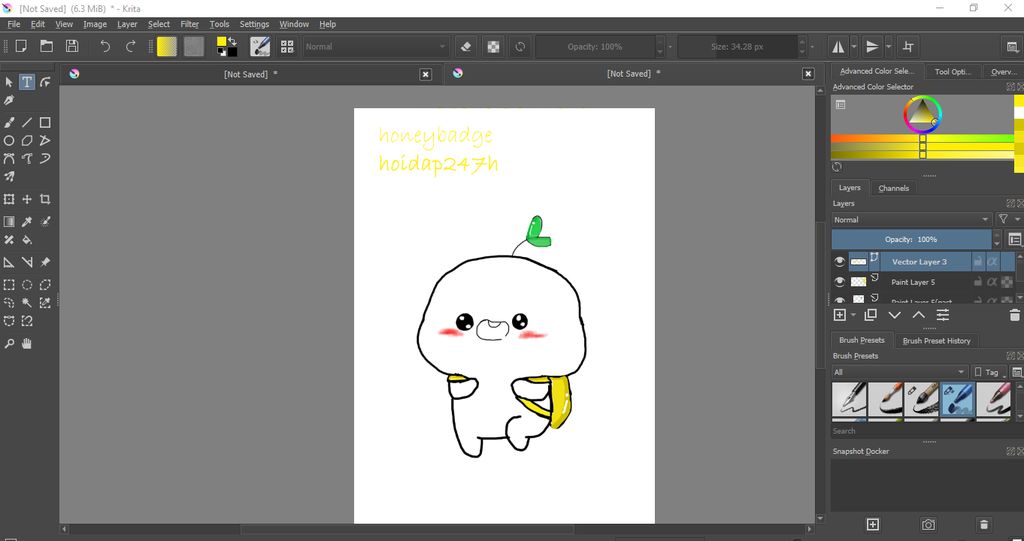Screen dimensions: 1024x541
Task: Open the brush presets chooser grid
Action: coord(287,46)
